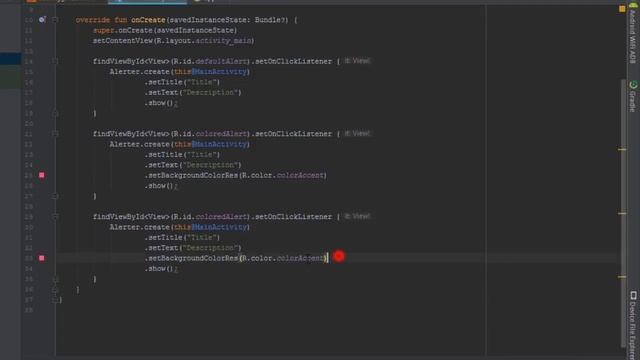Click 'this@MainActivity' on line 22
The width and height of the screenshot is (640, 360).
pyautogui.click(x=211, y=144)
